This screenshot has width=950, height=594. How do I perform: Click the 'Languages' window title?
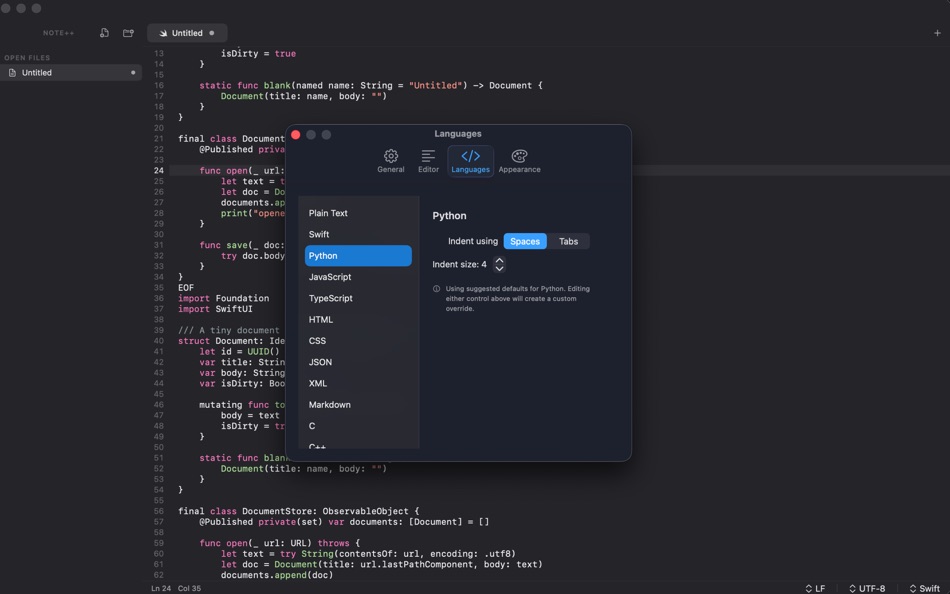[x=458, y=134]
